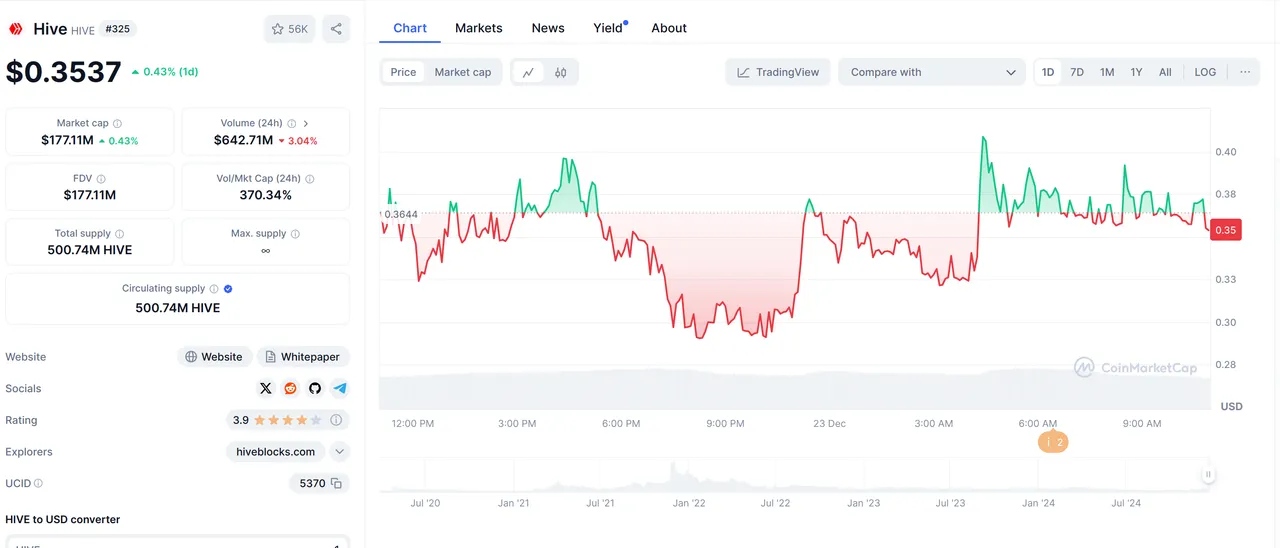The image size is (1280, 548).
Task: Show Circulating supply info icon
Action: 214,289
